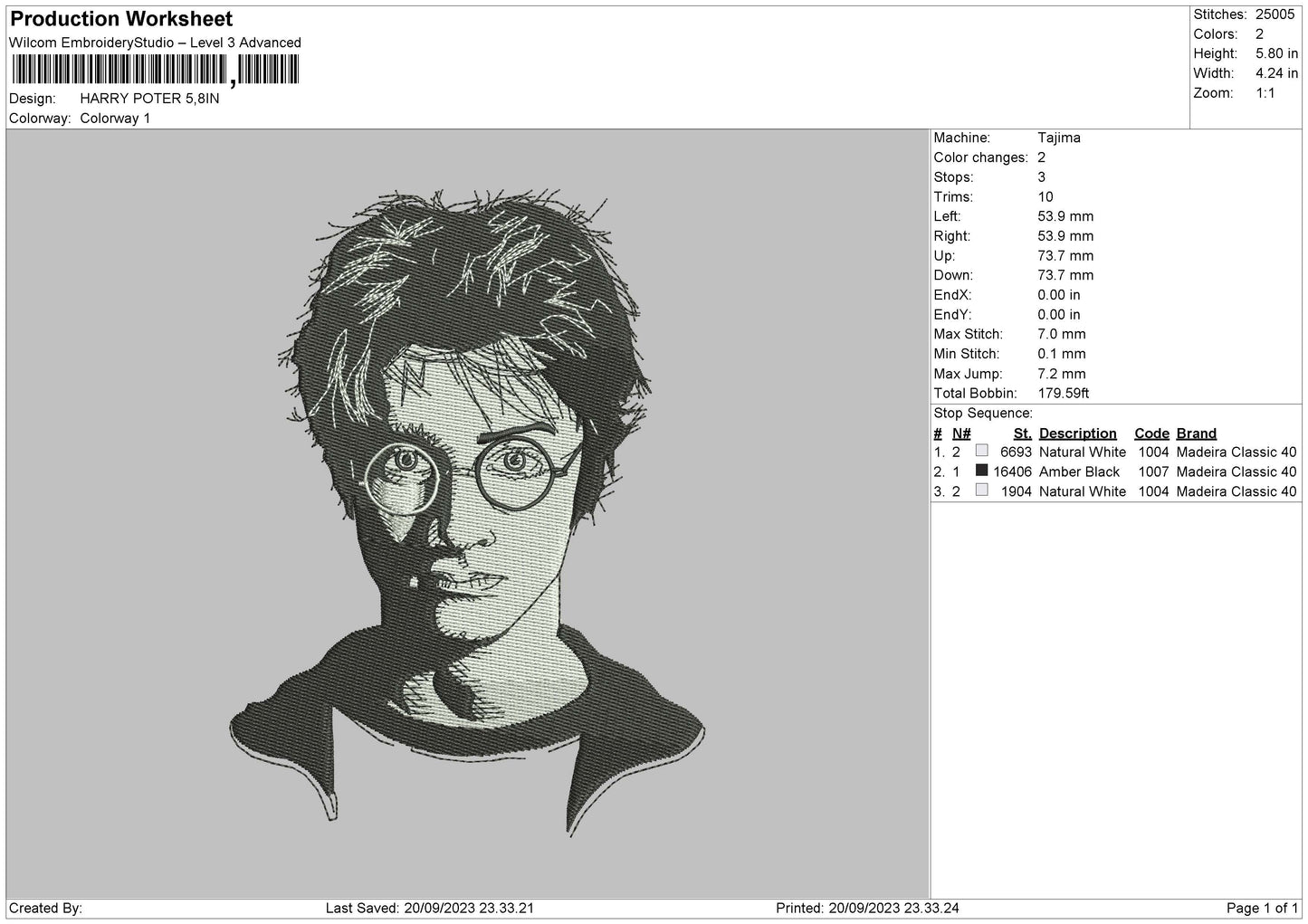Click the 'Left:' value '53.9 mm'

[1065, 216]
